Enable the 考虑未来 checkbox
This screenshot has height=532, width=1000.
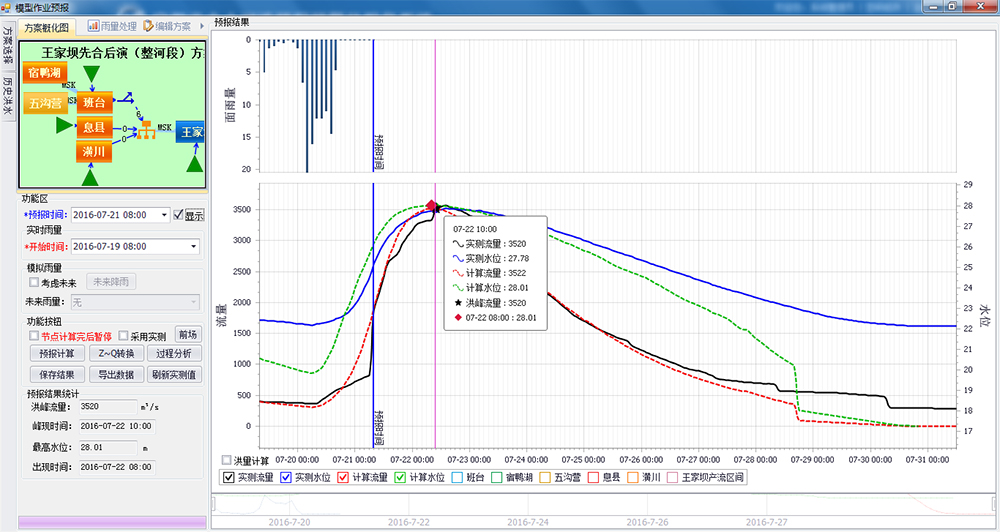point(35,282)
